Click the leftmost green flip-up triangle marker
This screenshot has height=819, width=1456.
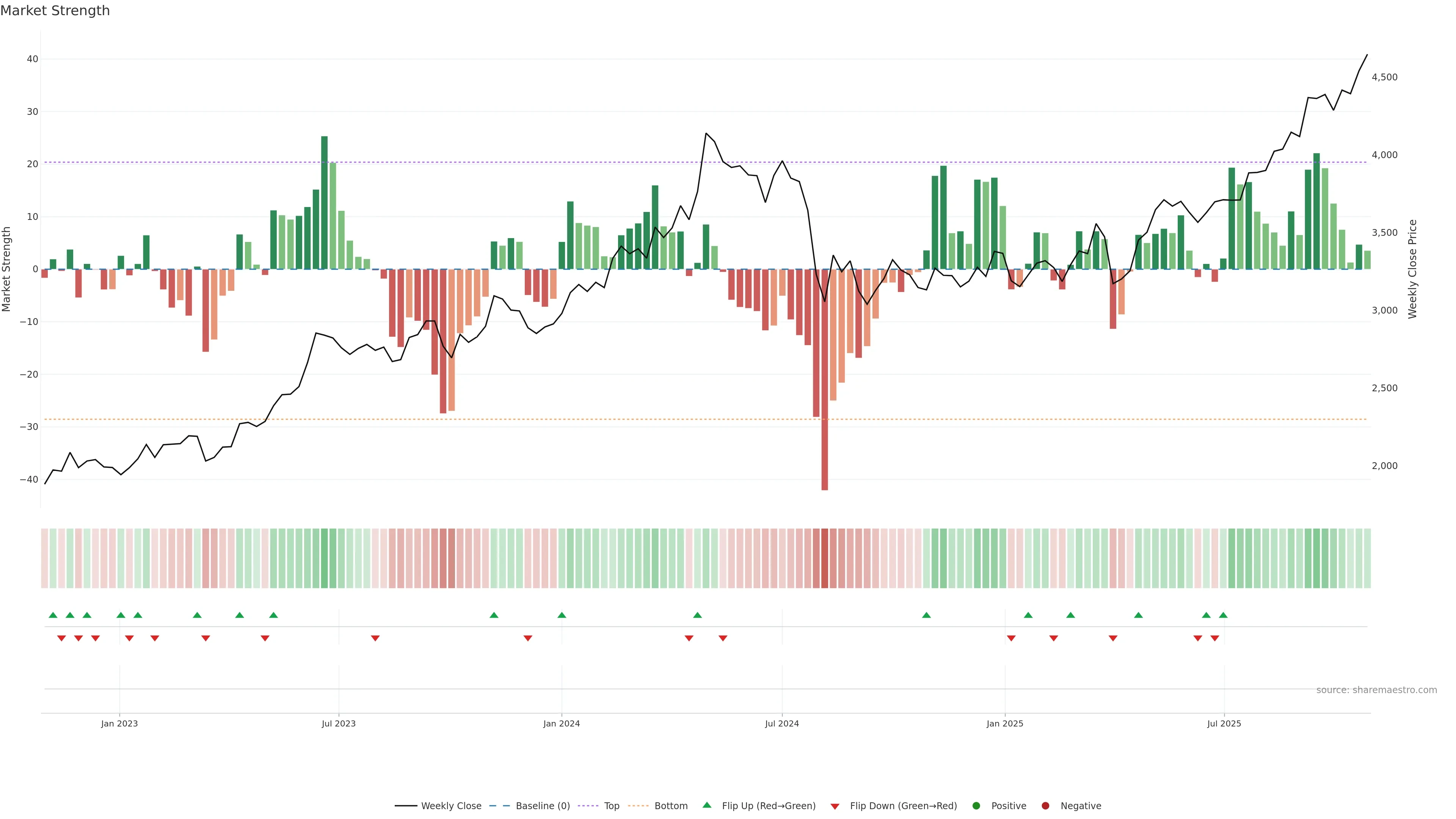tap(53, 615)
